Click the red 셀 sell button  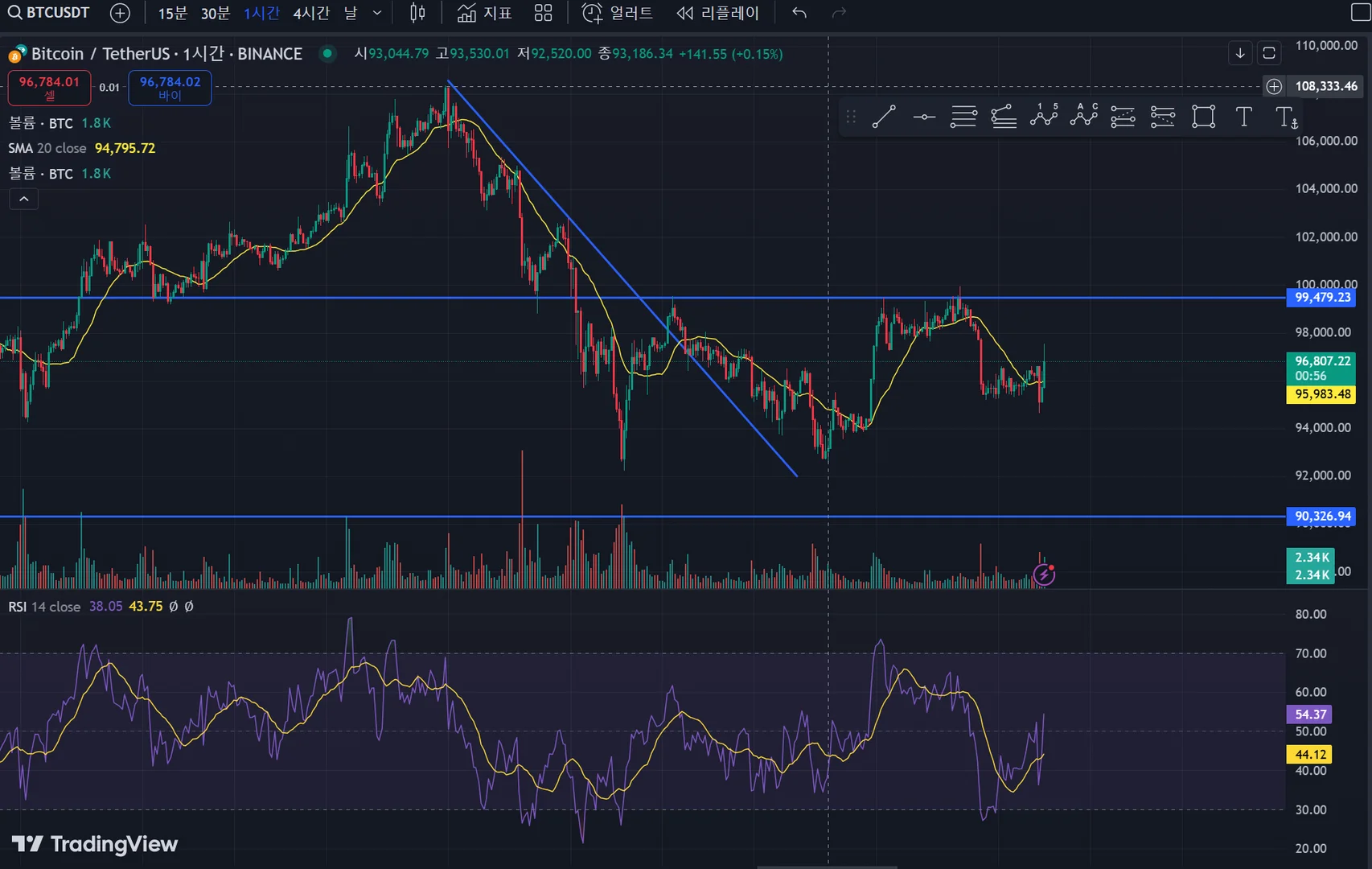click(49, 88)
